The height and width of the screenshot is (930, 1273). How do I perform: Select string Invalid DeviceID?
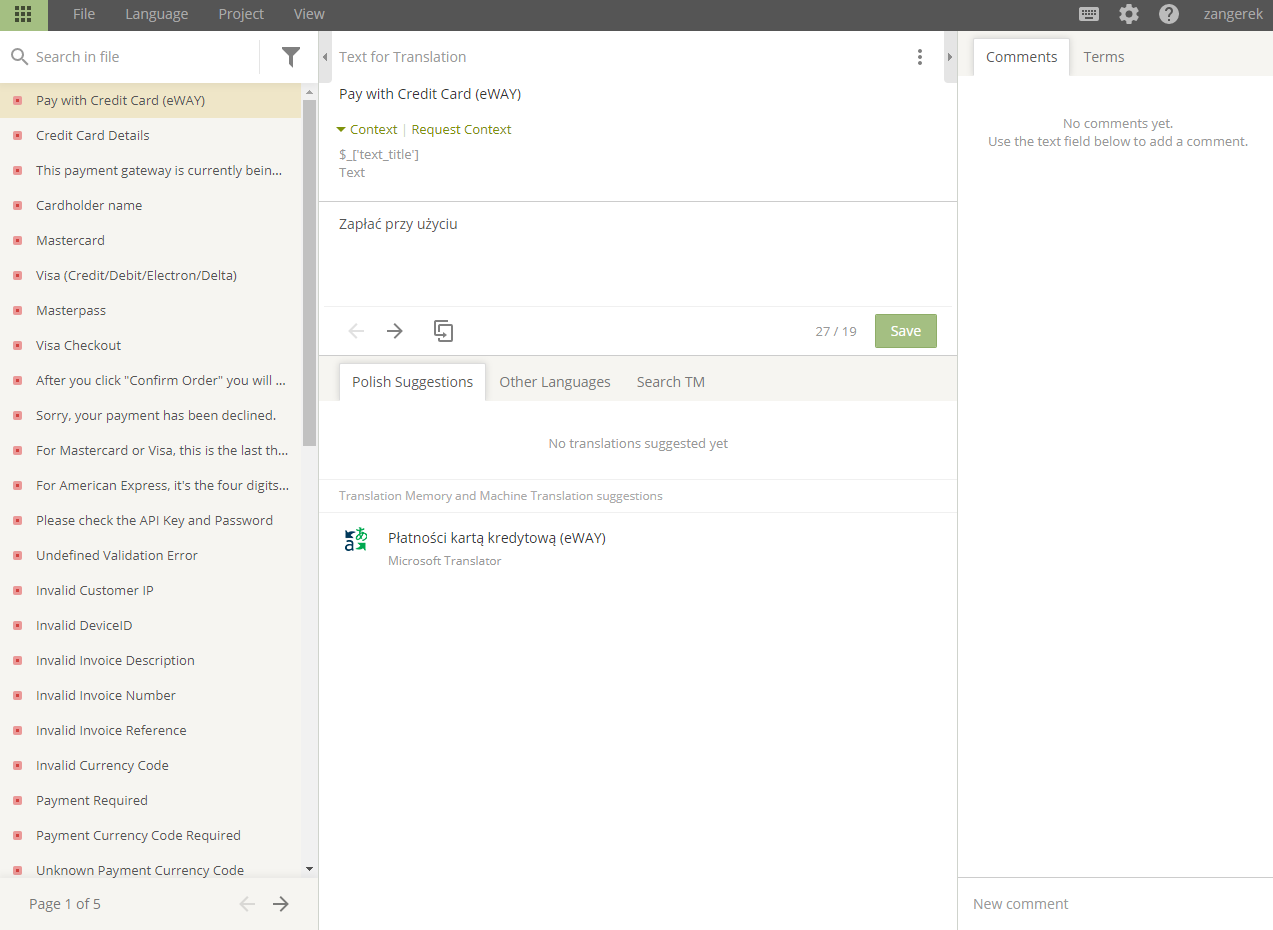click(150, 625)
